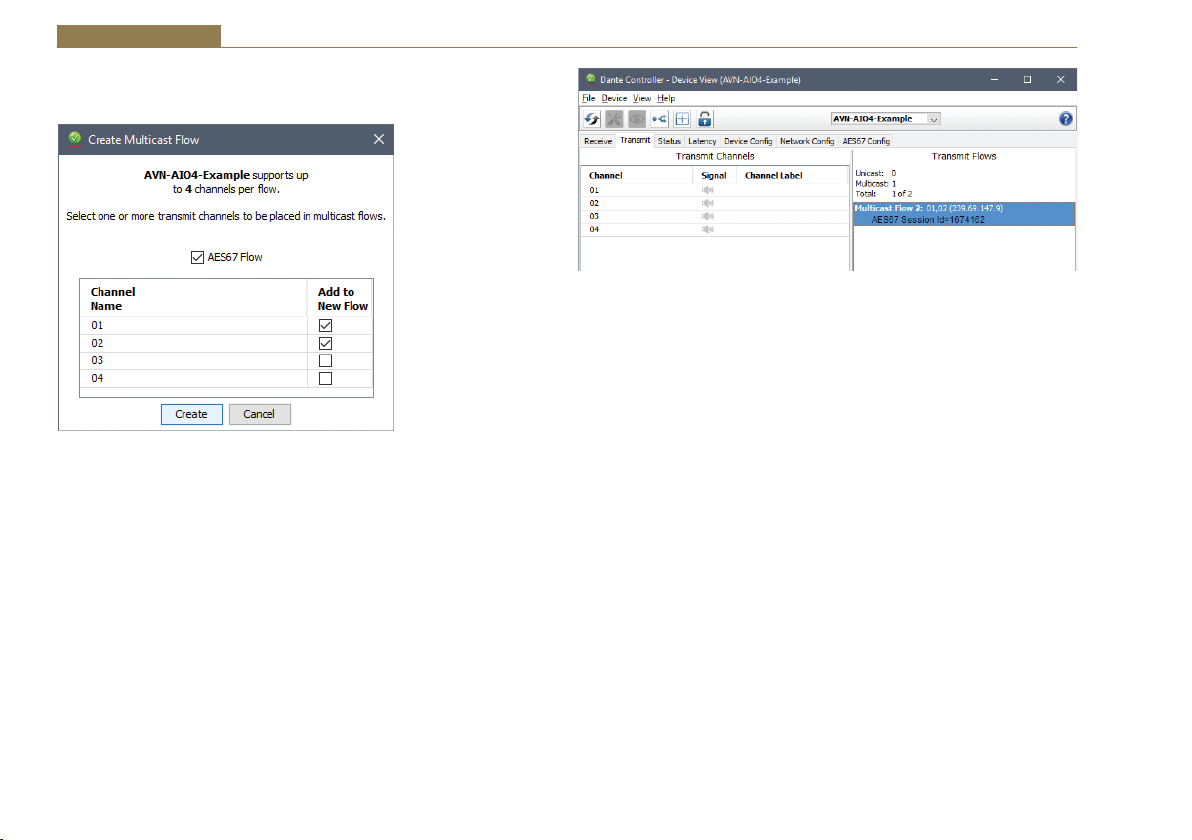
Task: Switch to the Receive tab
Action: click(x=598, y=141)
